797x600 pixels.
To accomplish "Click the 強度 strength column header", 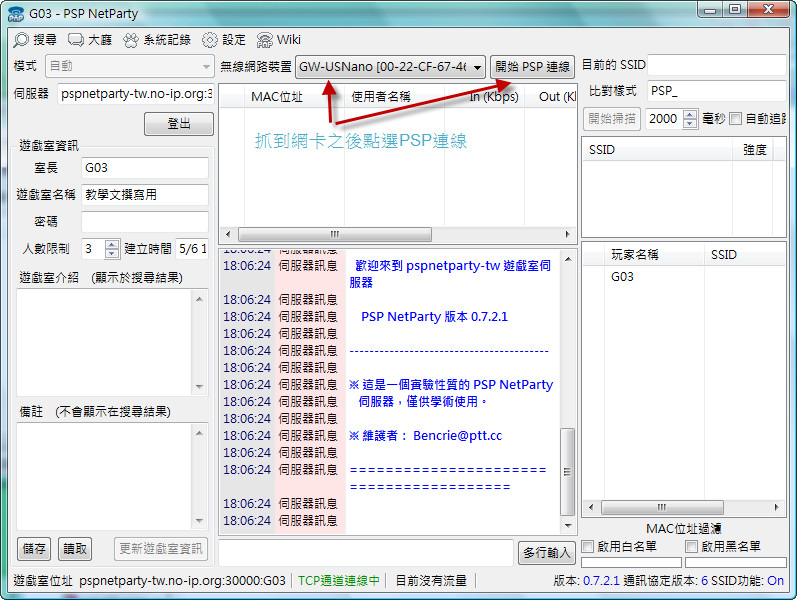I will 754,150.
